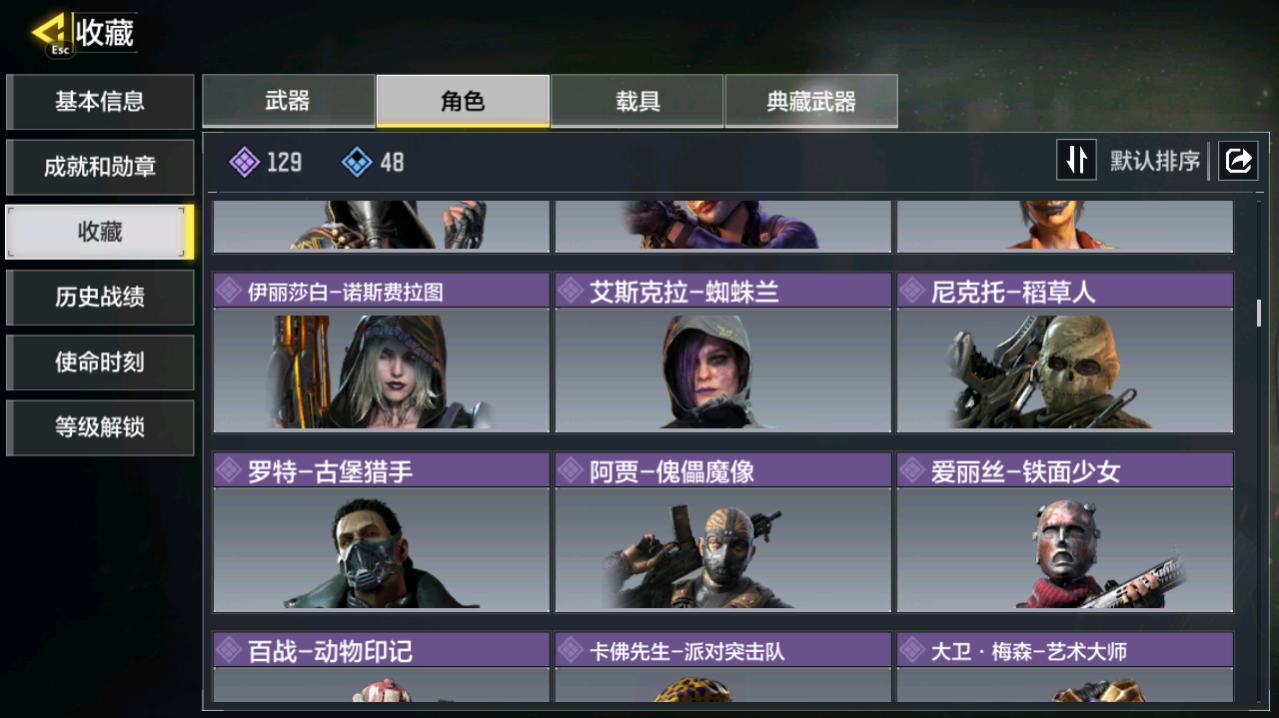Open the 典藏武器 tab
1279x718 pixels.
pyautogui.click(x=811, y=101)
